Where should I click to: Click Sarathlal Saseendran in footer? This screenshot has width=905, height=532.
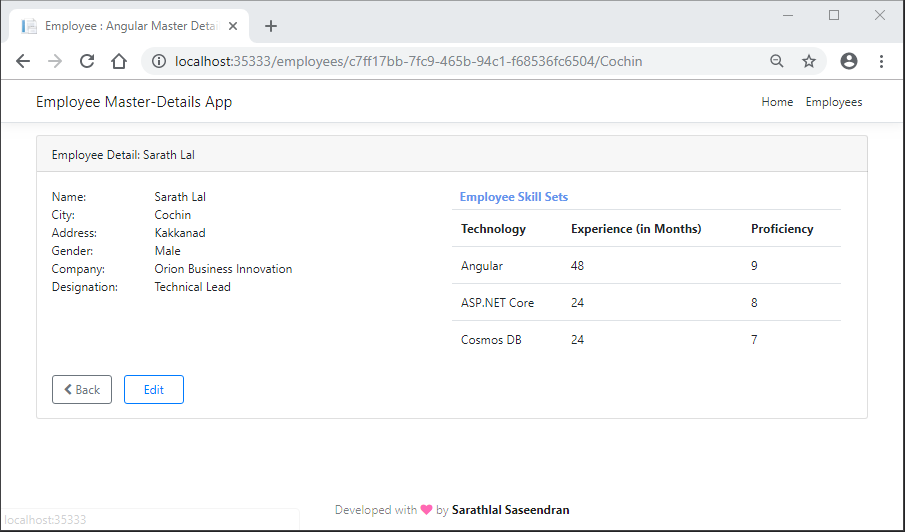tap(511, 510)
